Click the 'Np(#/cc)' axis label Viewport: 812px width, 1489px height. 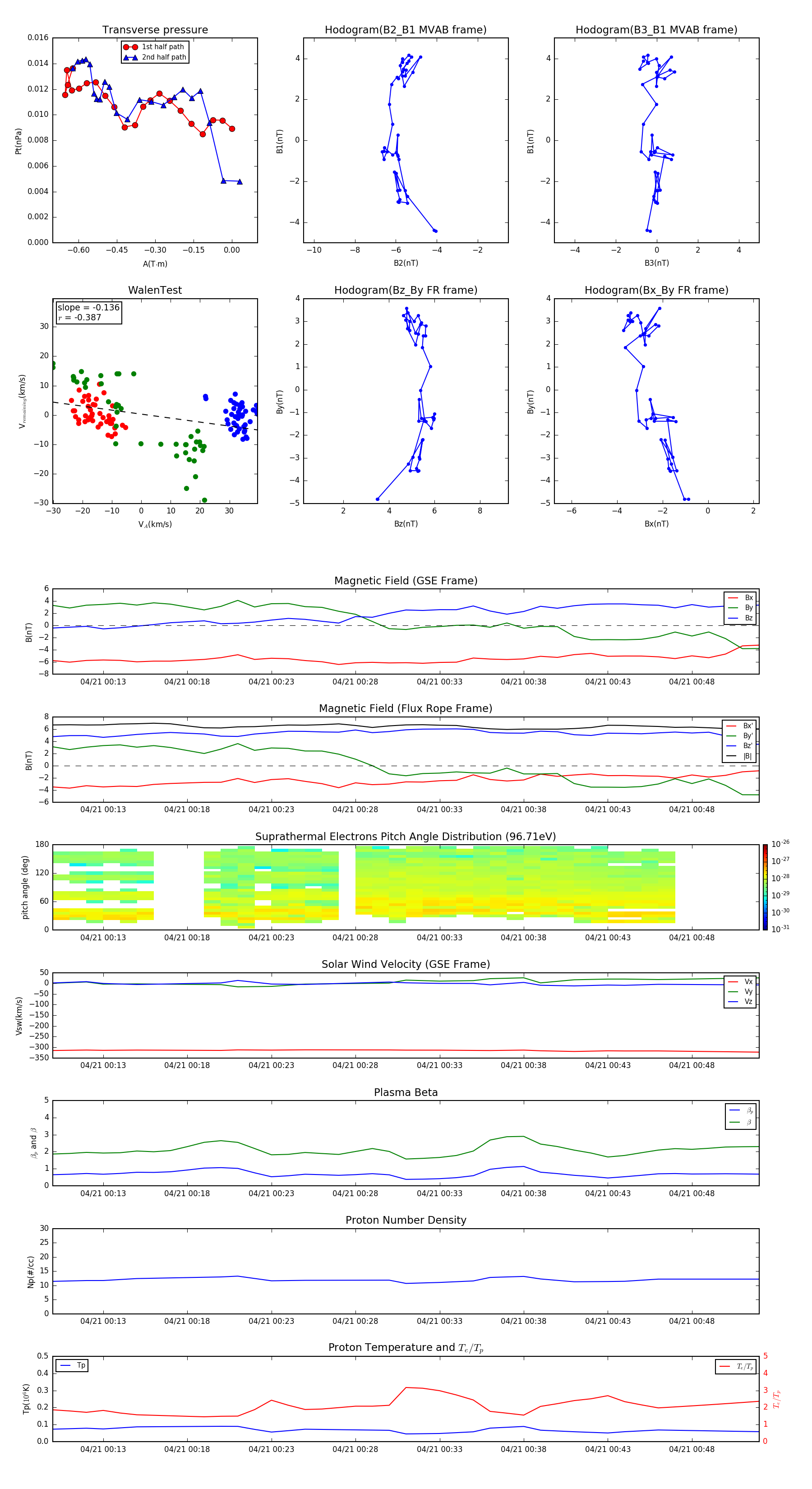[31, 1272]
